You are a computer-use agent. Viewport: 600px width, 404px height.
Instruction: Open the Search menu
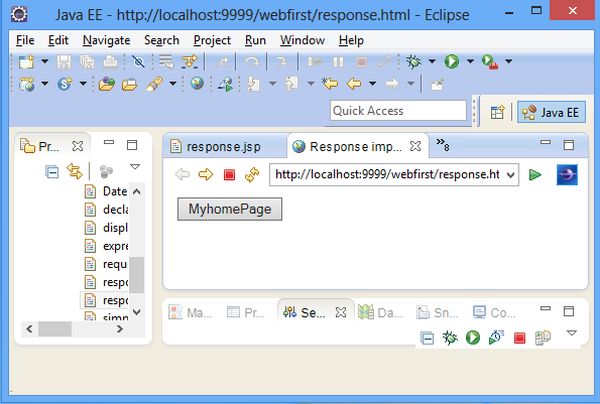[161, 40]
